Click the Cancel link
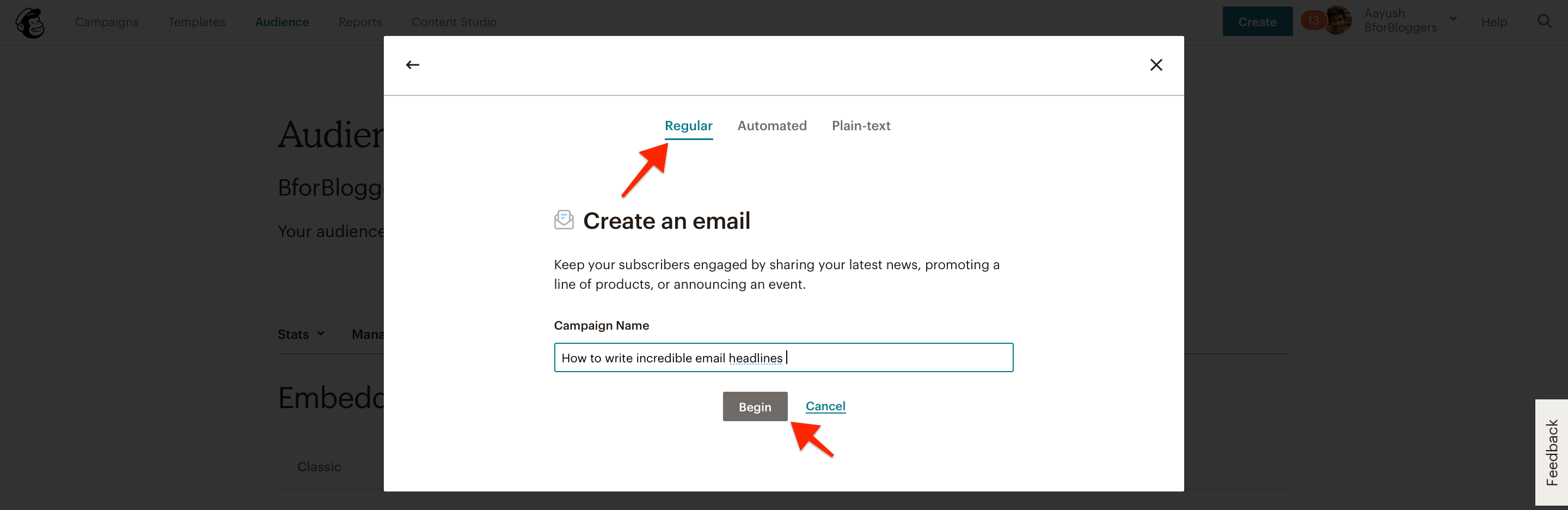The image size is (1568, 510). (825, 406)
